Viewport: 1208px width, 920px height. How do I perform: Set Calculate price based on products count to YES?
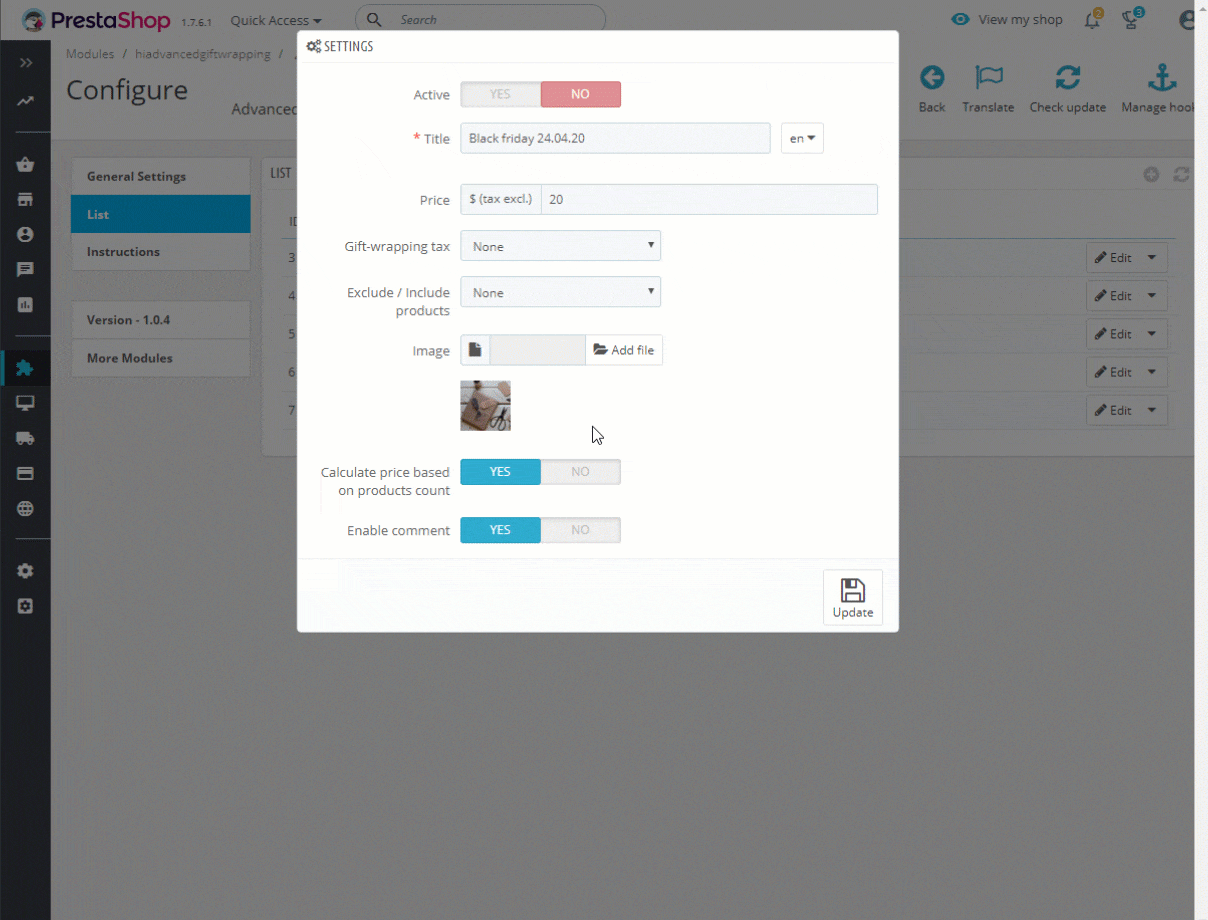click(500, 472)
